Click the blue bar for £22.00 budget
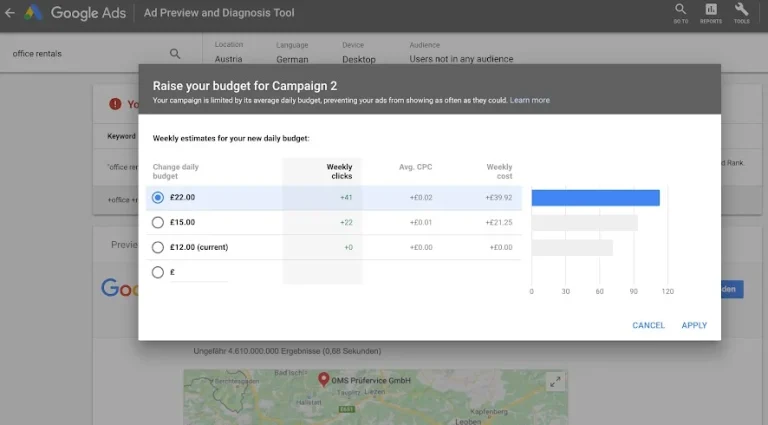Viewport: 768px width, 425px height. click(596, 198)
